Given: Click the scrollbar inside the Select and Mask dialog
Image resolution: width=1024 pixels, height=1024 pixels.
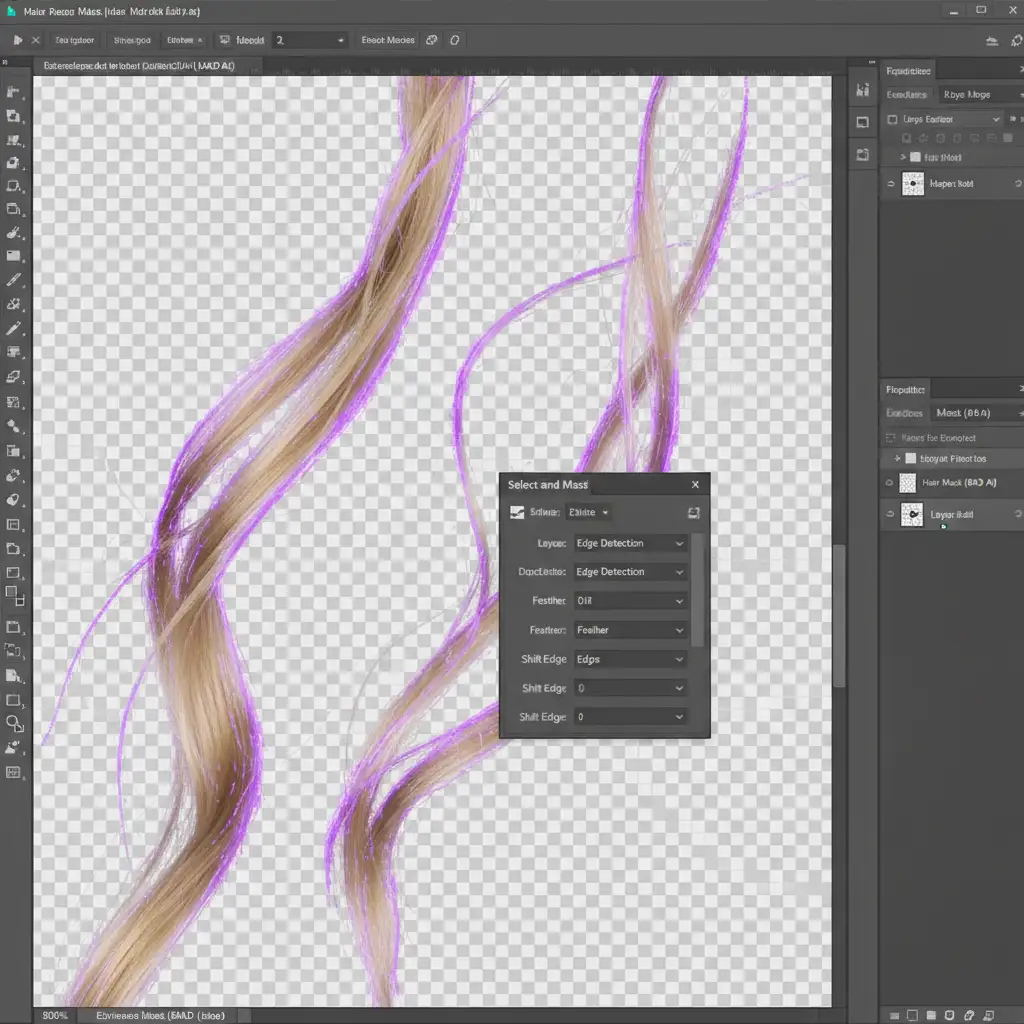Looking at the screenshot, I should coord(699,590).
